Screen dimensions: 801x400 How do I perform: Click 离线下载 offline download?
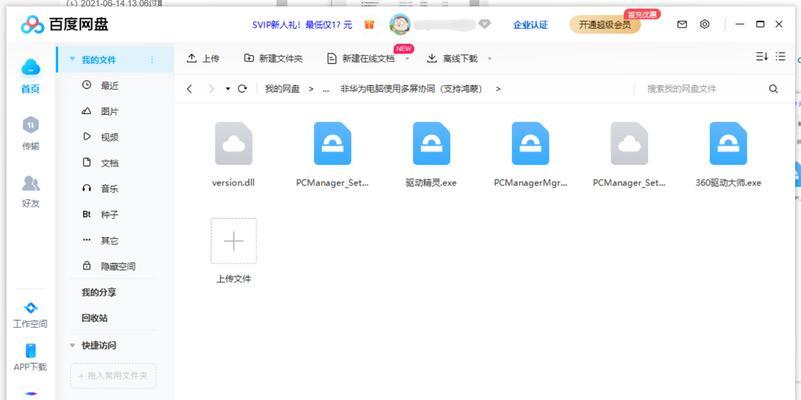452,58
